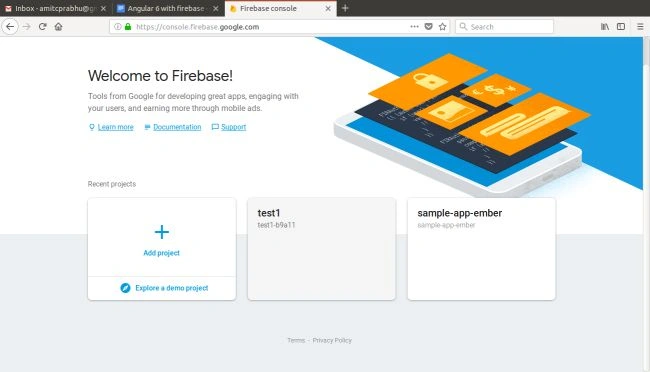Open the Firefox hamburger menu

point(640,27)
